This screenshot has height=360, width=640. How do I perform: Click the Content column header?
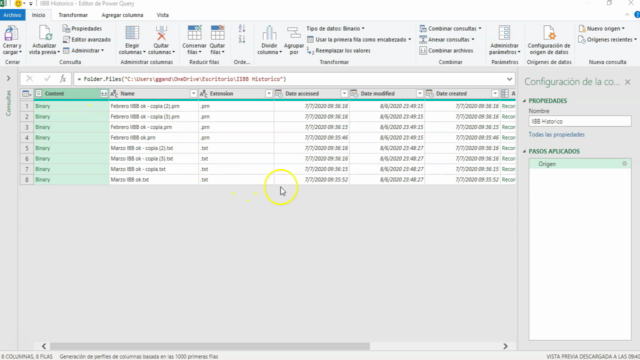pos(71,94)
